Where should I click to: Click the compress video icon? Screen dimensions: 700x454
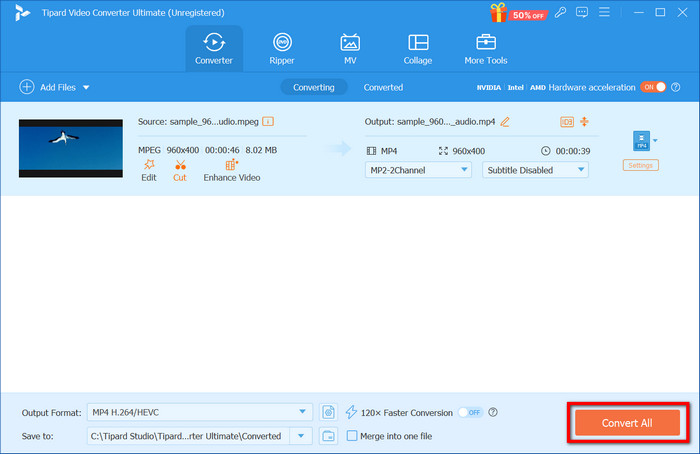coord(584,121)
